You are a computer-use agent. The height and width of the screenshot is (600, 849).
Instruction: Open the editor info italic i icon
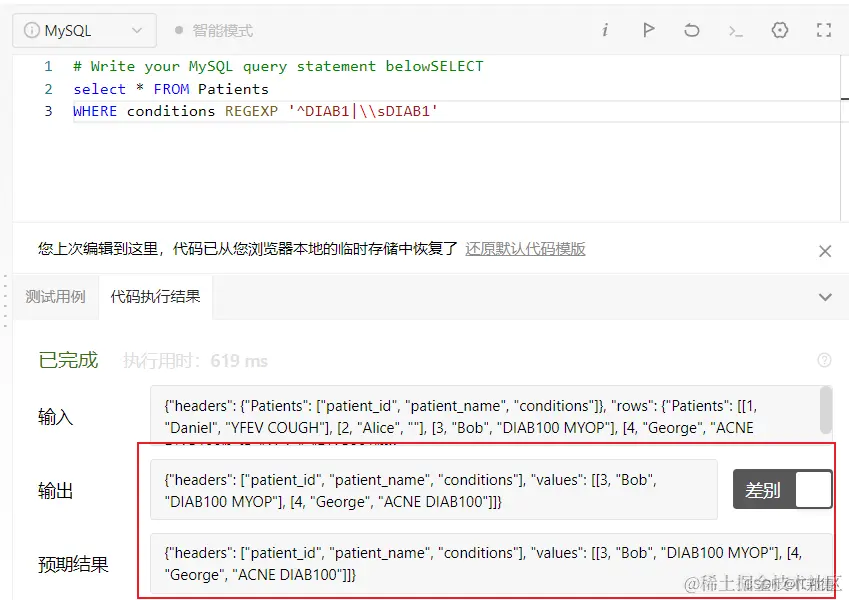click(605, 30)
